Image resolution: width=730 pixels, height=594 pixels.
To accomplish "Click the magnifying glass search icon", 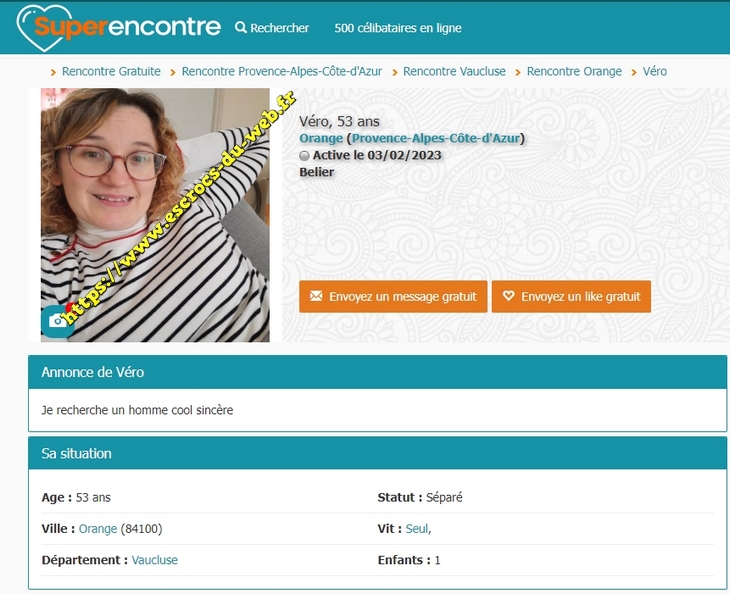I will coord(241,27).
